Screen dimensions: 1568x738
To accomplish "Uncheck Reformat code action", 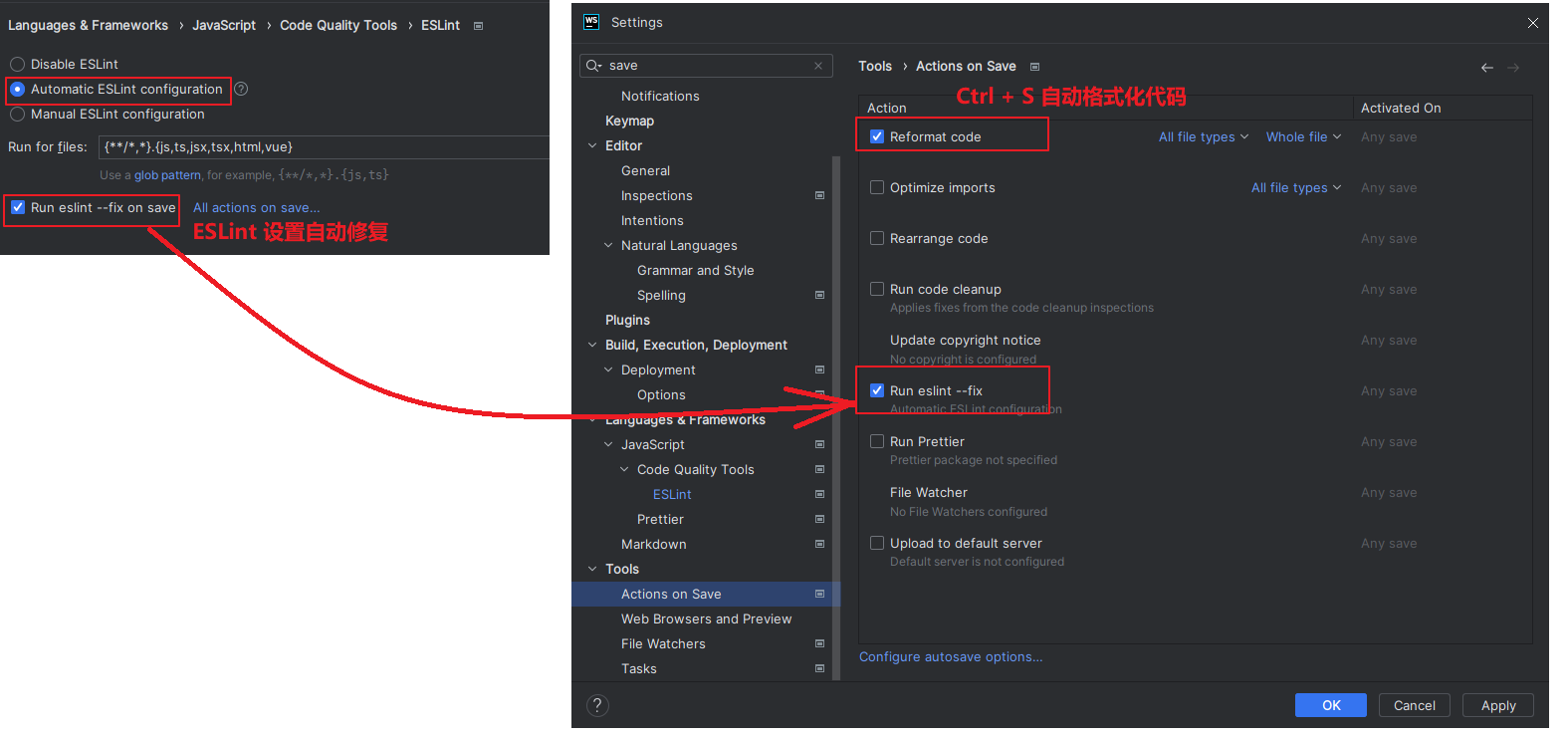I will (x=877, y=136).
